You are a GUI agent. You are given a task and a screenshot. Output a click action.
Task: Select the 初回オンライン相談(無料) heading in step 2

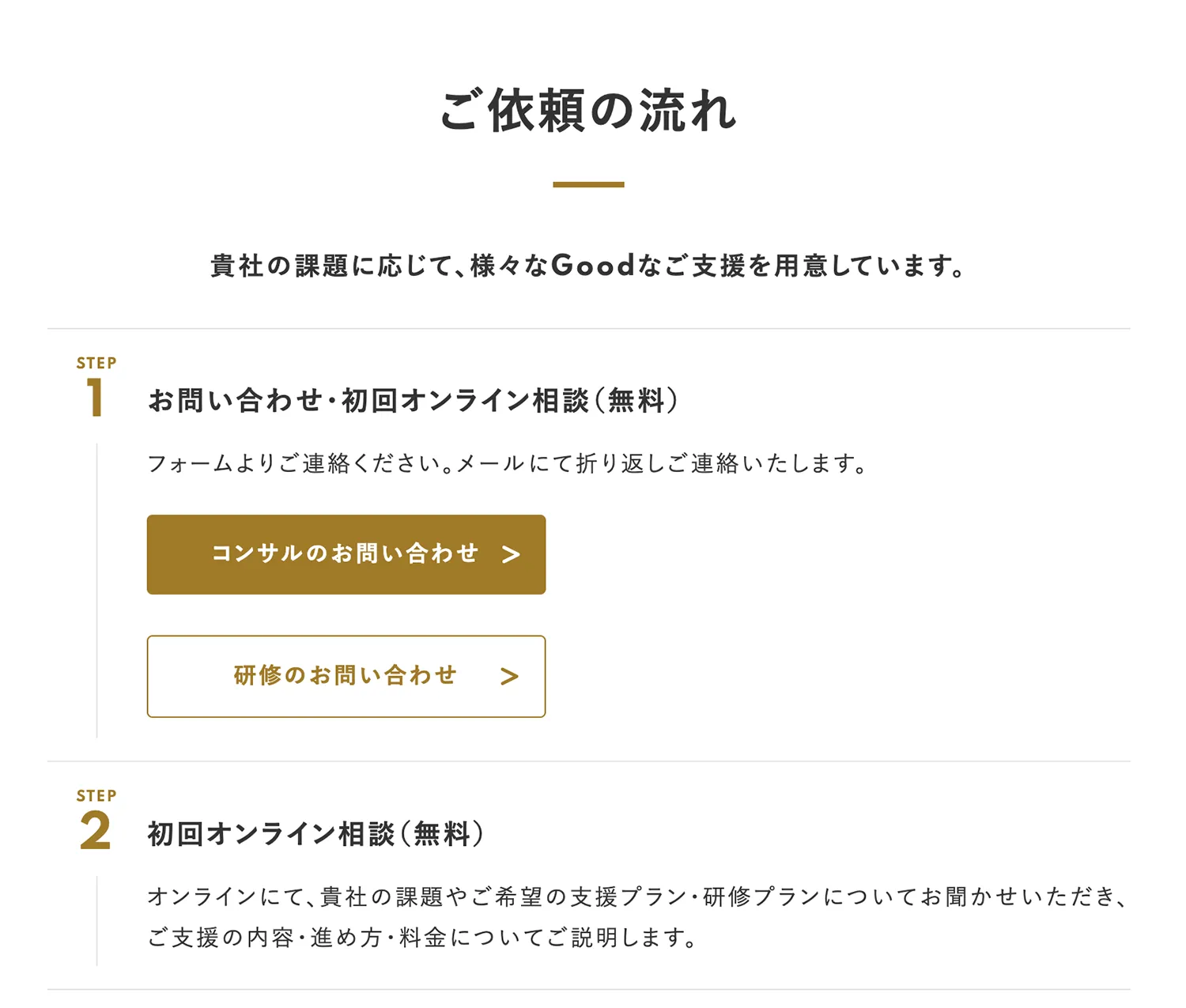(x=315, y=834)
